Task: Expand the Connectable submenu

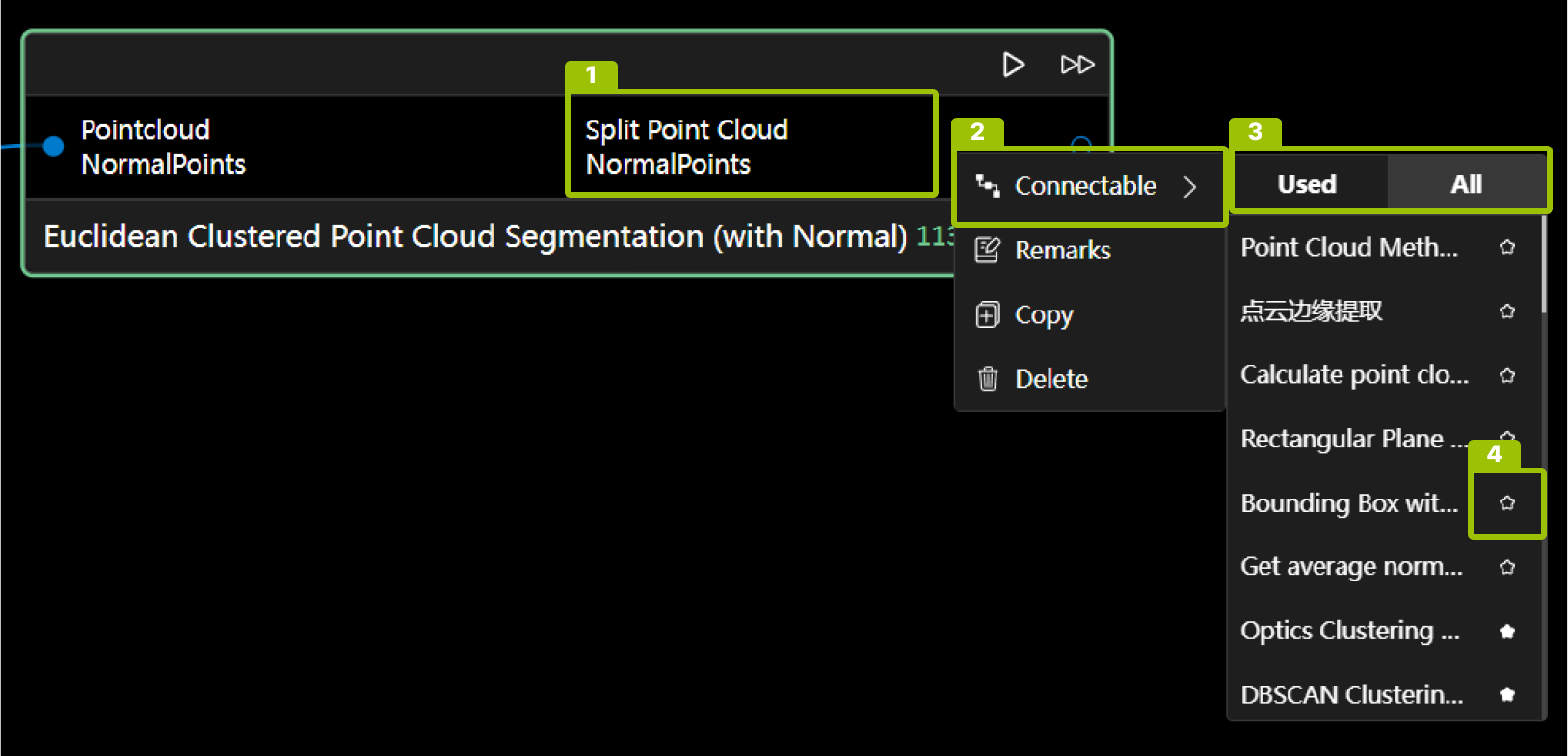Action: click(1089, 186)
